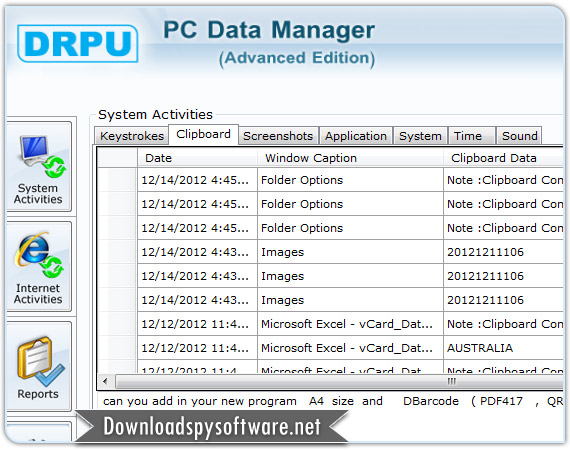Open the Screenshots tab

tap(278, 136)
